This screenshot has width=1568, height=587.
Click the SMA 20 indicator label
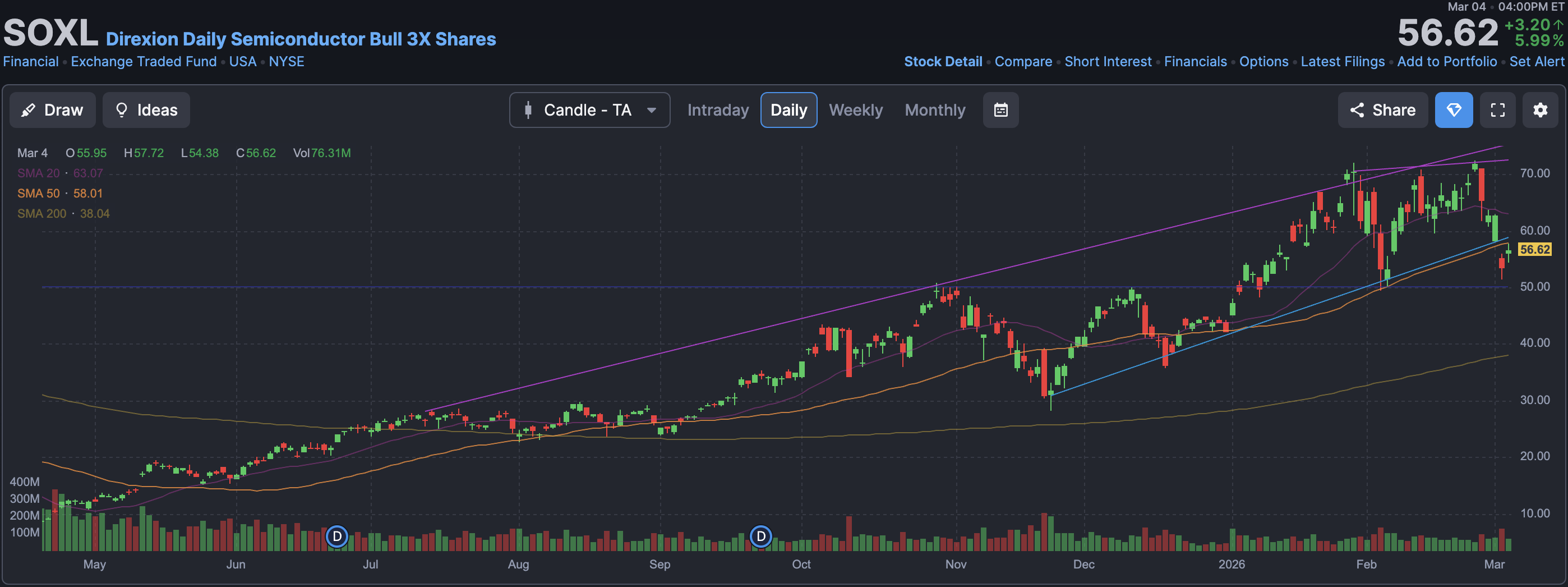click(x=38, y=173)
